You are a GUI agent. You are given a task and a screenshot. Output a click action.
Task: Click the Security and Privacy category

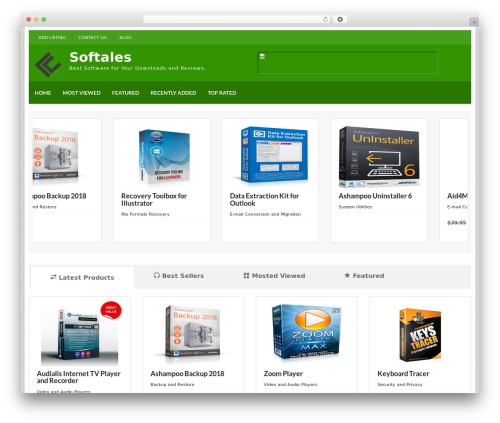(400, 385)
